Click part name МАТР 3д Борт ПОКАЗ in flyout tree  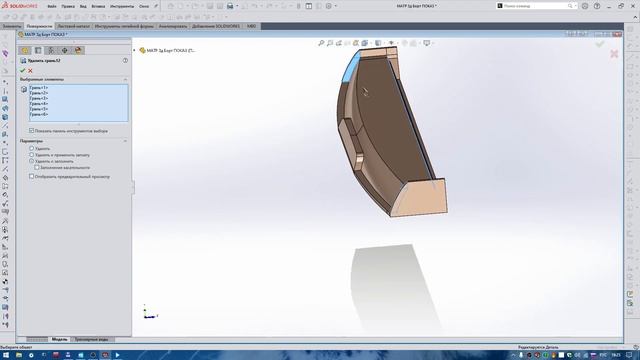171,51
